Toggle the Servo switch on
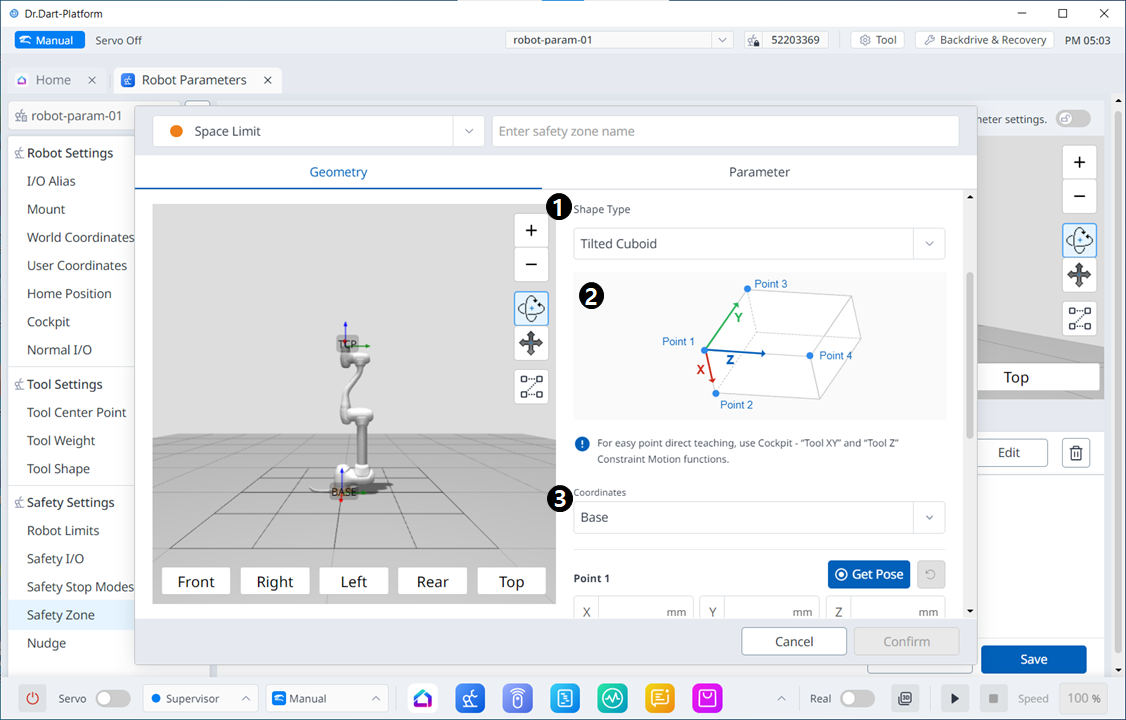Screen dimensions: 1126x720 pyautogui.click(x=112, y=698)
